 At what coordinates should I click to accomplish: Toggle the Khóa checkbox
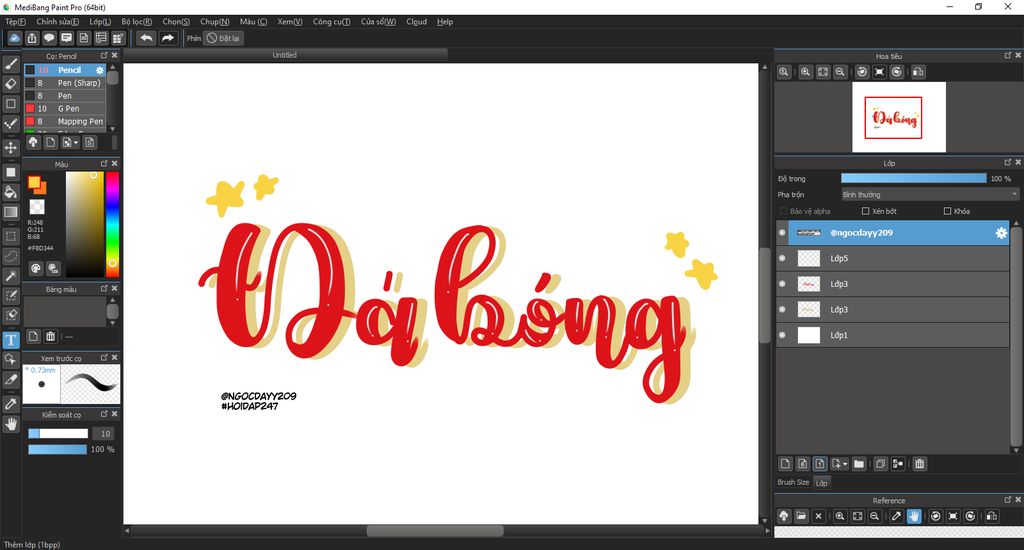point(947,211)
